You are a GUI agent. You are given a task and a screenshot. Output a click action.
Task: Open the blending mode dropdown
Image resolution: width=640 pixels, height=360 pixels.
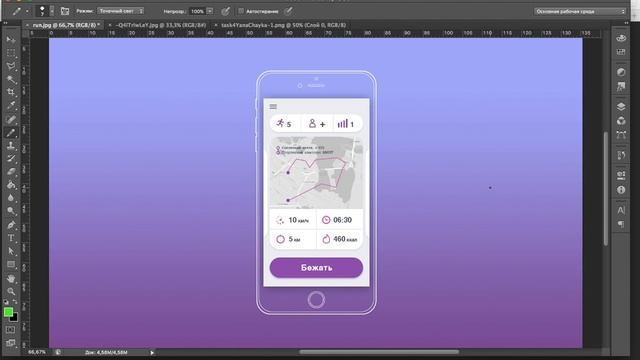click(x=121, y=11)
